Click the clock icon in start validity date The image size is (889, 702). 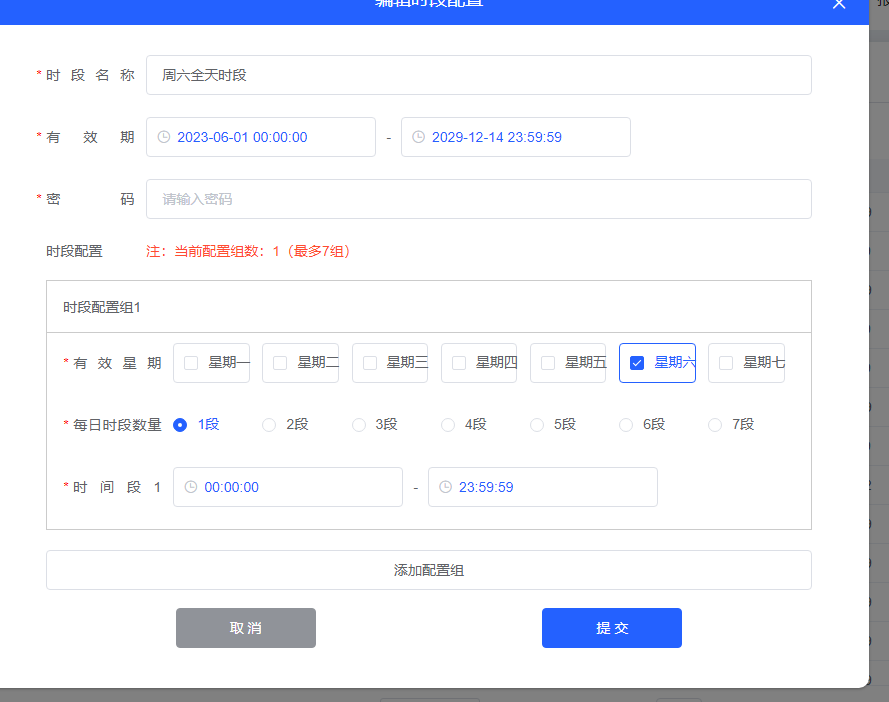click(x=164, y=137)
